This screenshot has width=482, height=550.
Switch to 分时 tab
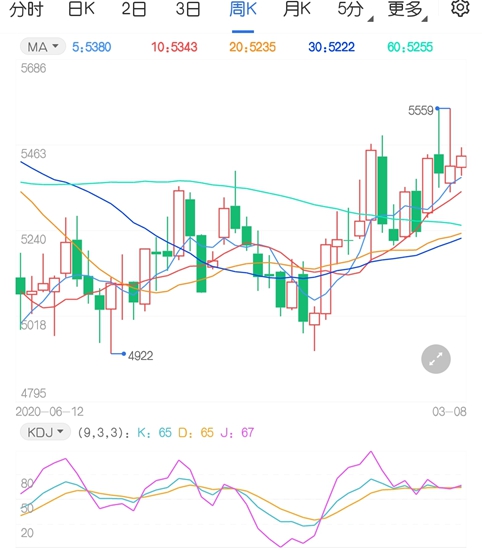click(26, 9)
